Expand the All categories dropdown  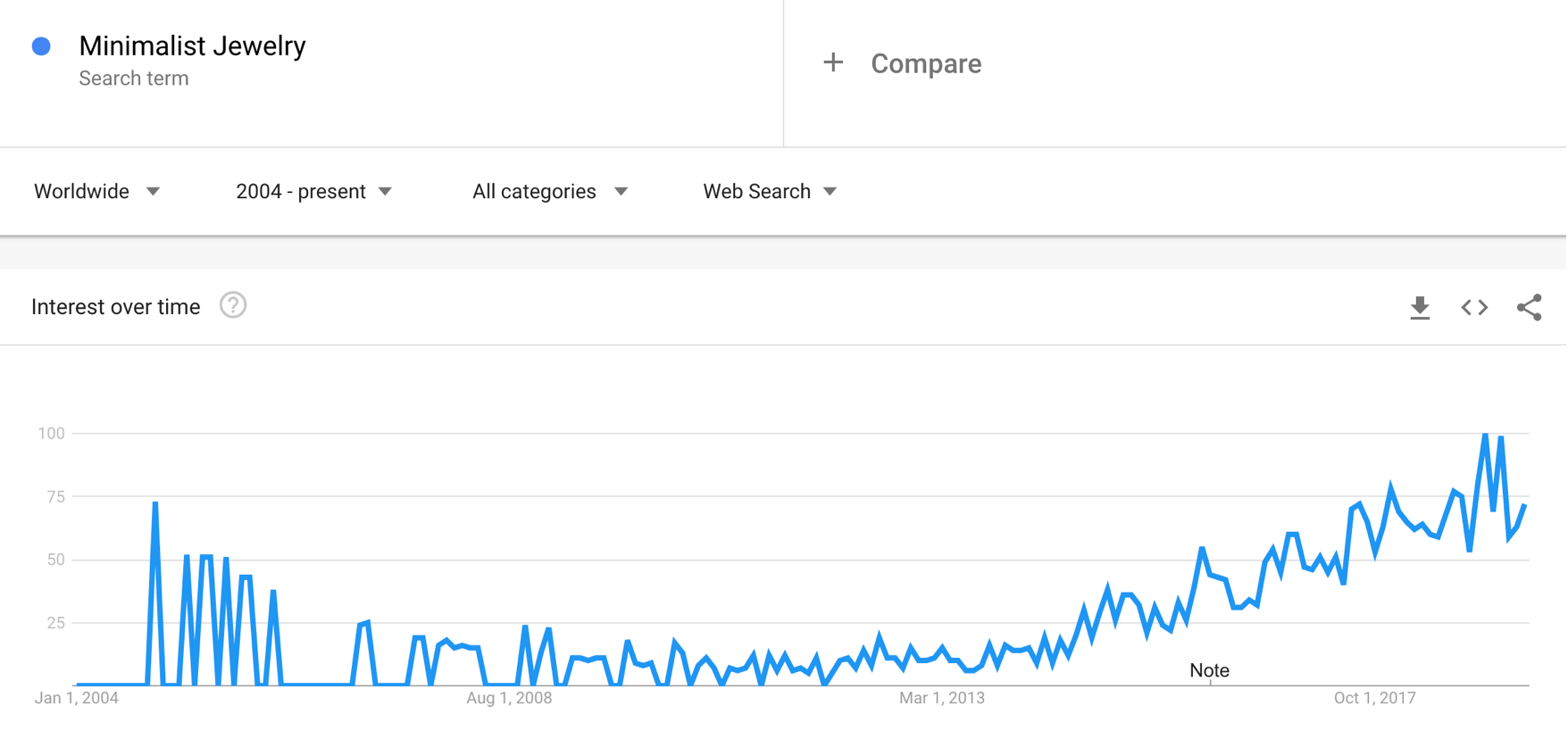tap(550, 192)
